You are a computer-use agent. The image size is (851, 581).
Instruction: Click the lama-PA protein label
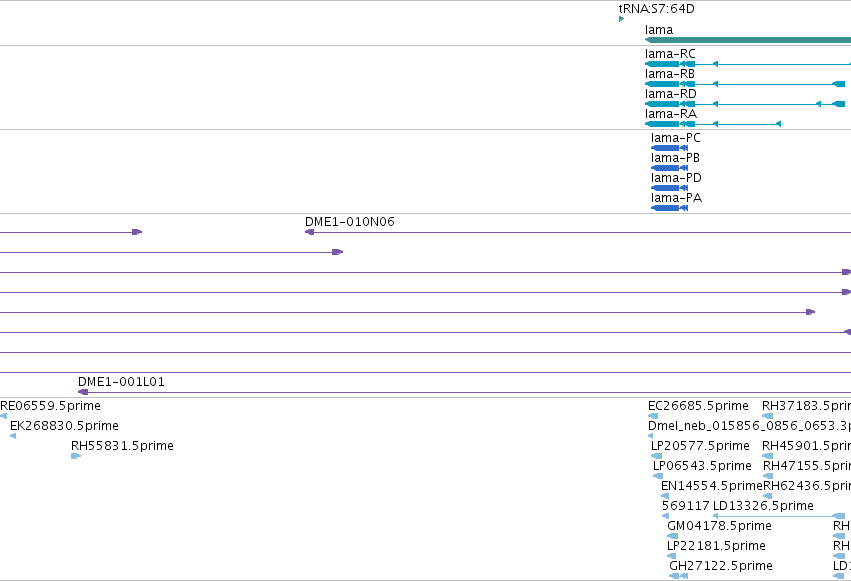(676, 198)
